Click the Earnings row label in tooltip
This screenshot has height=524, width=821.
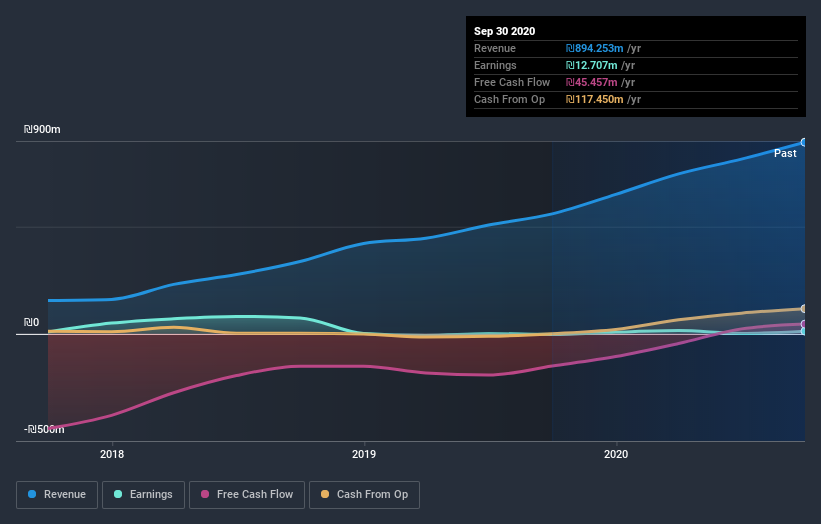pyautogui.click(x=495, y=65)
